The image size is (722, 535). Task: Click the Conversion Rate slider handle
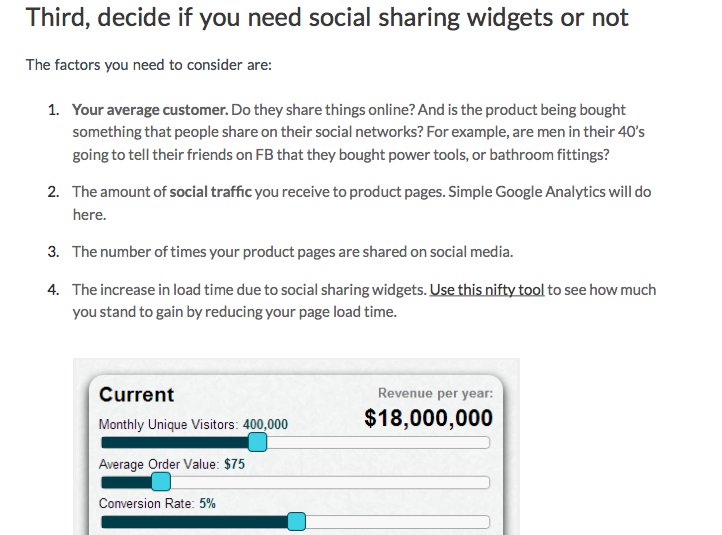297,522
